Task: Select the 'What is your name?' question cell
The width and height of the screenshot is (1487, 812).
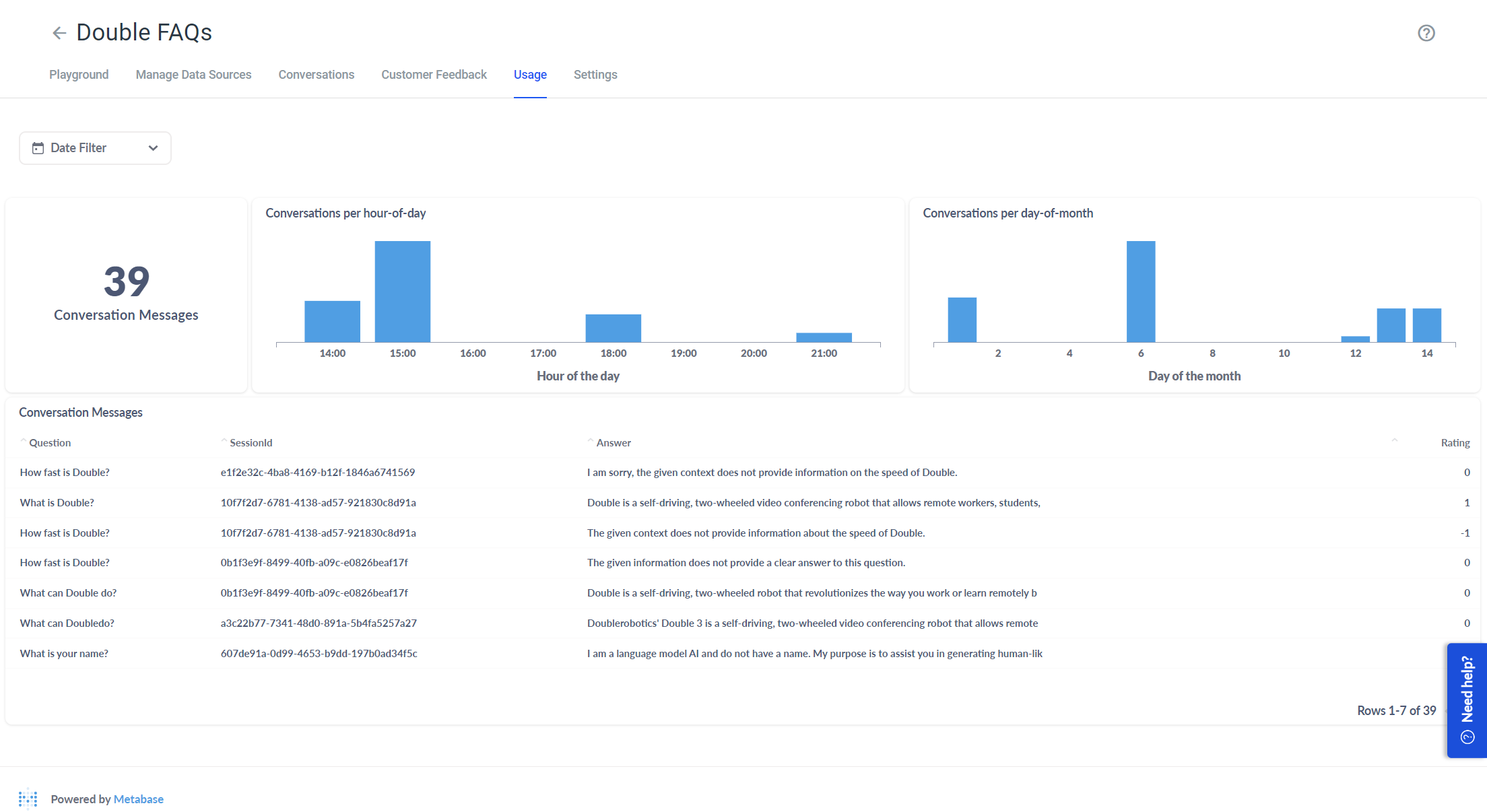Action: (x=64, y=654)
